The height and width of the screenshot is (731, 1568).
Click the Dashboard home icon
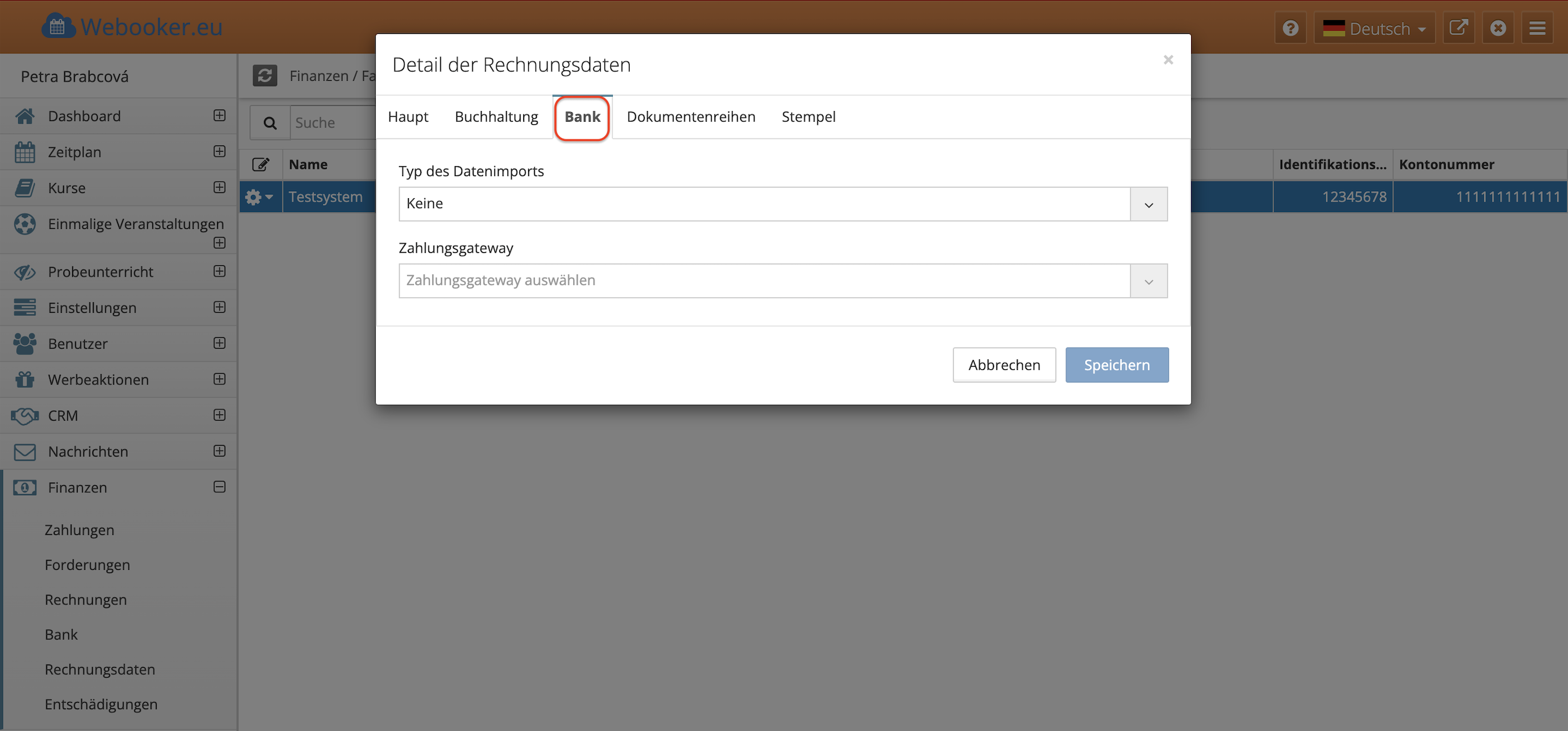click(25, 116)
